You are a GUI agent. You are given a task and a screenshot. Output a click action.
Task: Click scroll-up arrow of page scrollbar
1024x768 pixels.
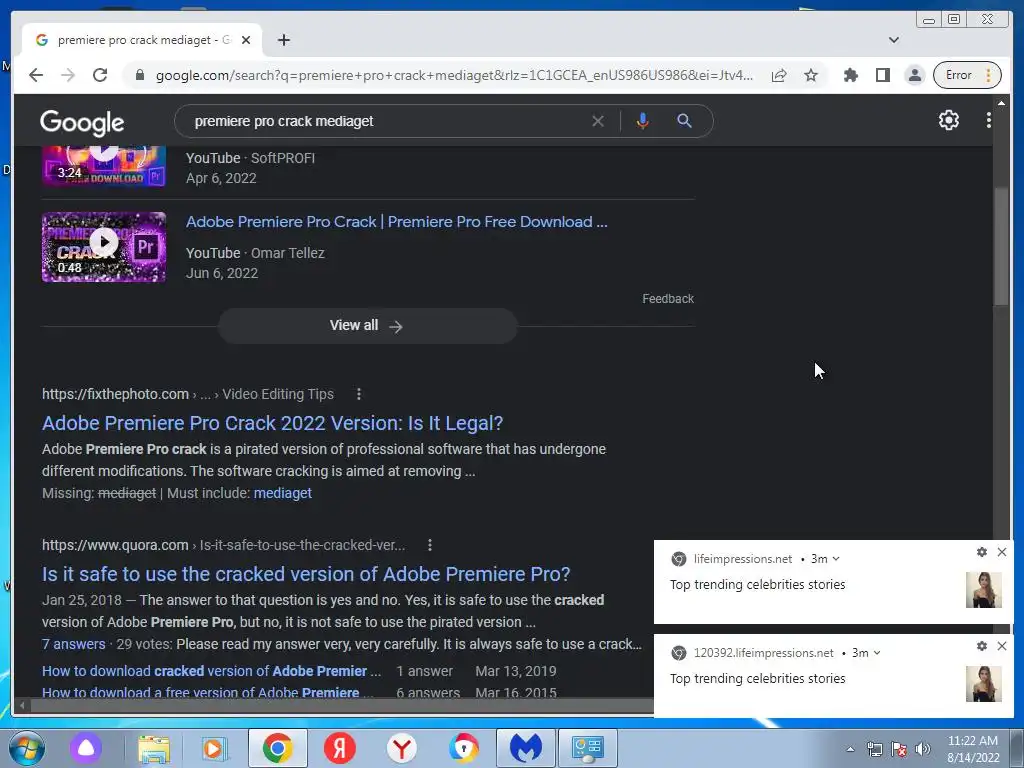point(1000,103)
